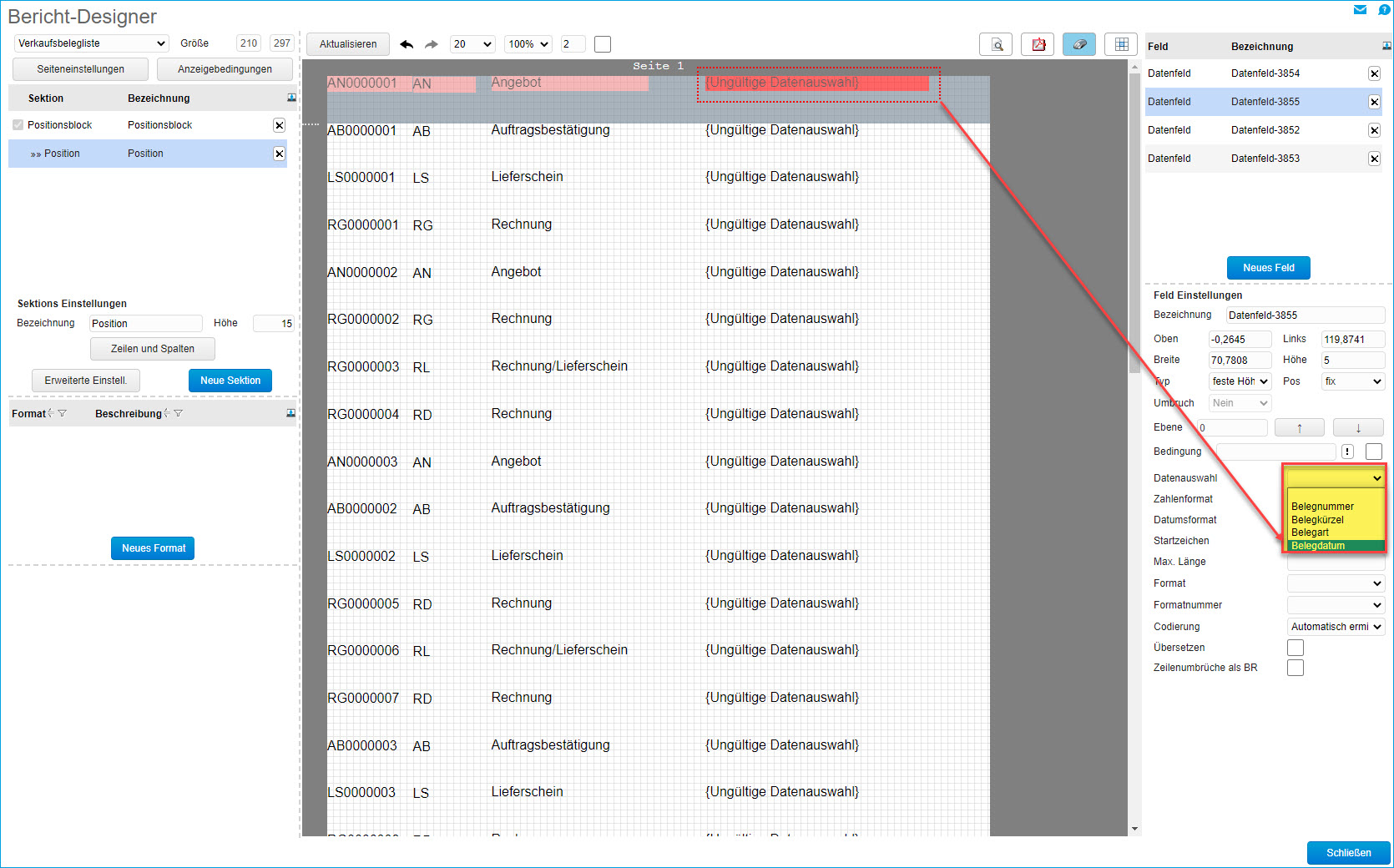The image size is (1394, 868).
Task: Open the print preview magnifier icon
Action: coord(996,44)
